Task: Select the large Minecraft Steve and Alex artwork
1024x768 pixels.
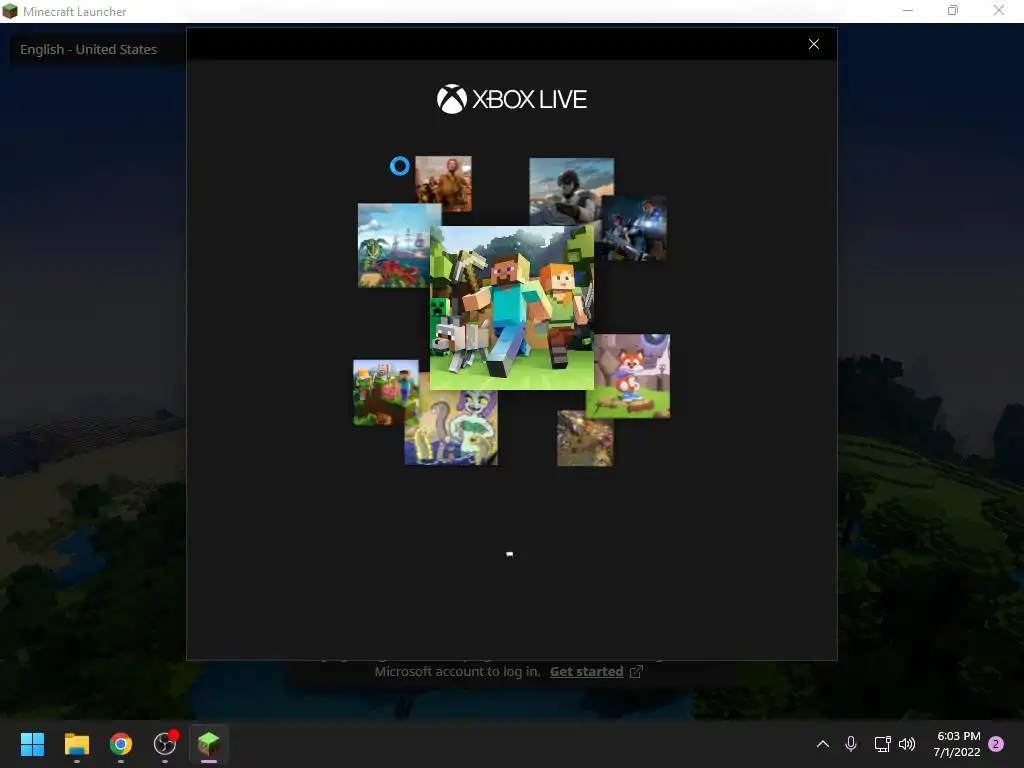Action: (512, 308)
